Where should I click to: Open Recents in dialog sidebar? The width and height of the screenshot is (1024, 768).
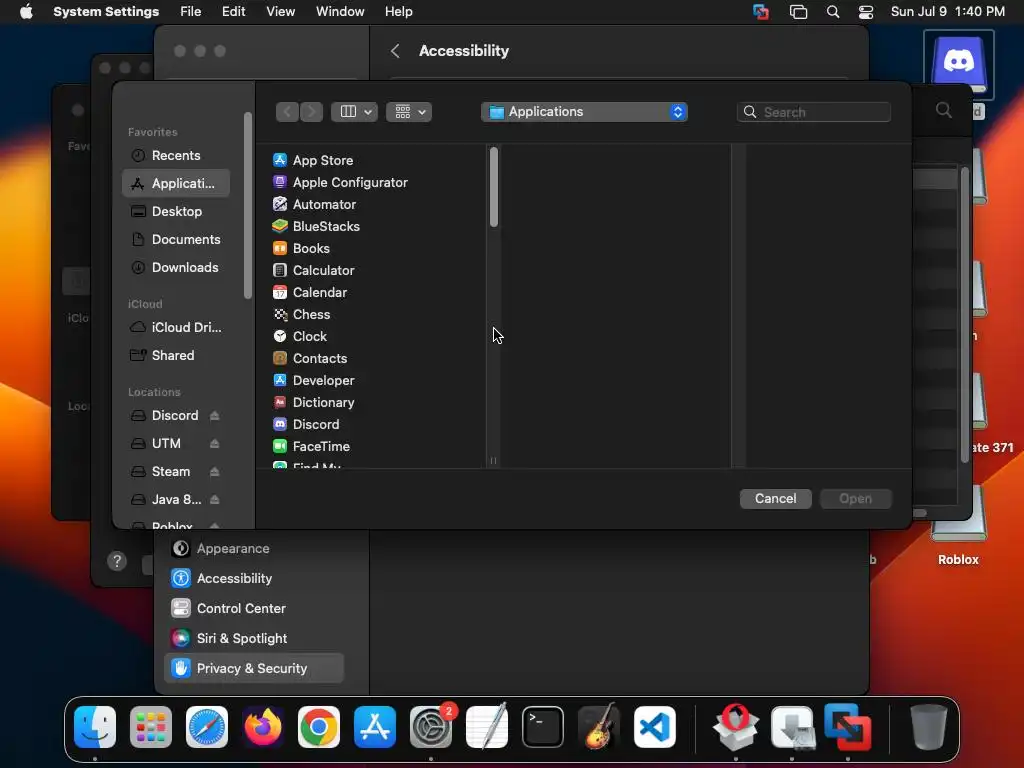[176, 155]
